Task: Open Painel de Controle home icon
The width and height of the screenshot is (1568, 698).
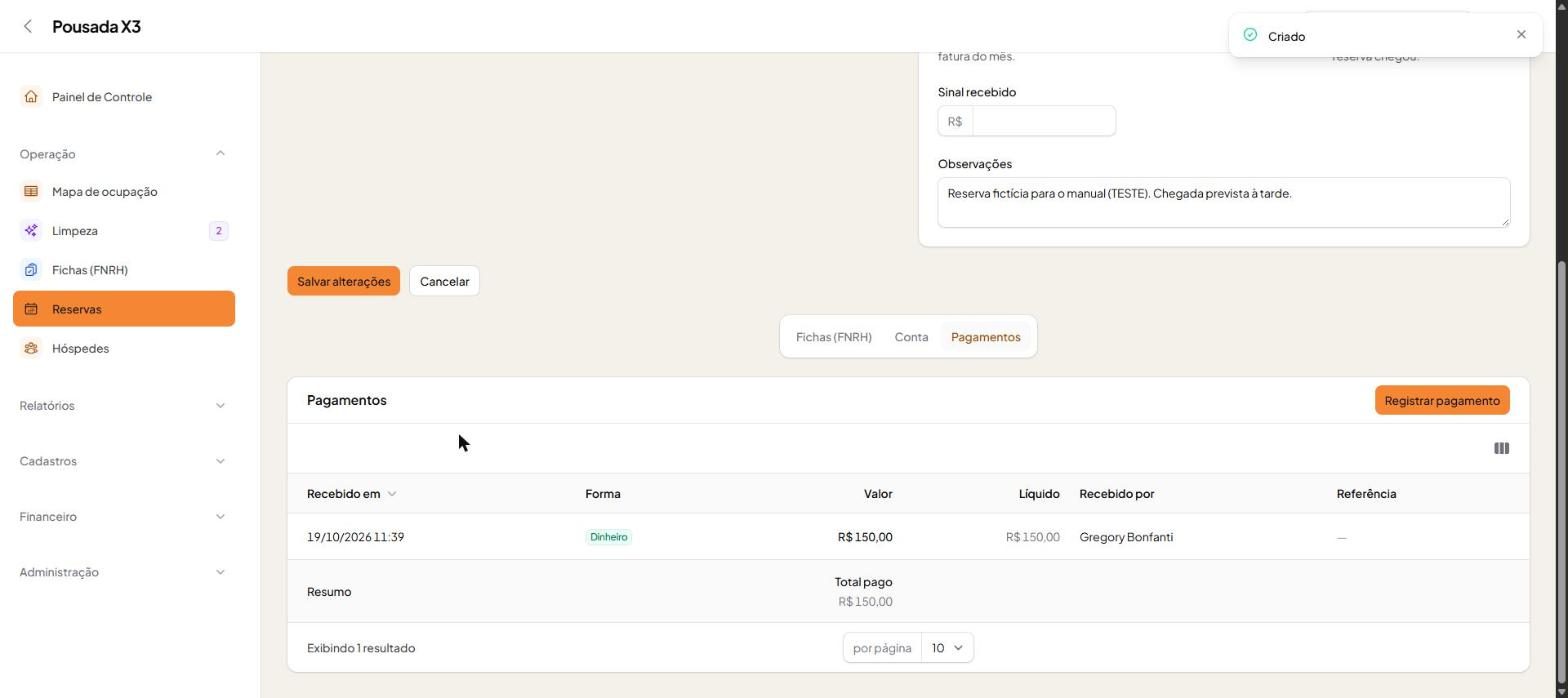Action: coord(31,97)
